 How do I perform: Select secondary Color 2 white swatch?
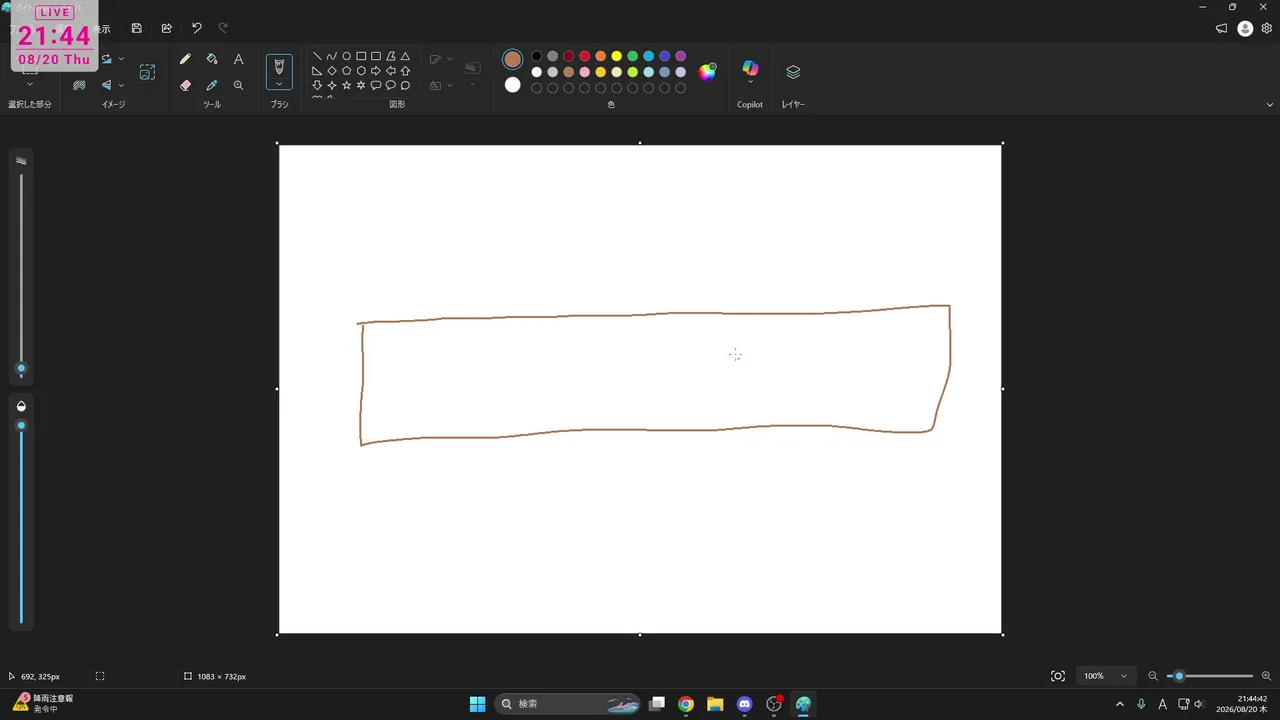513,85
